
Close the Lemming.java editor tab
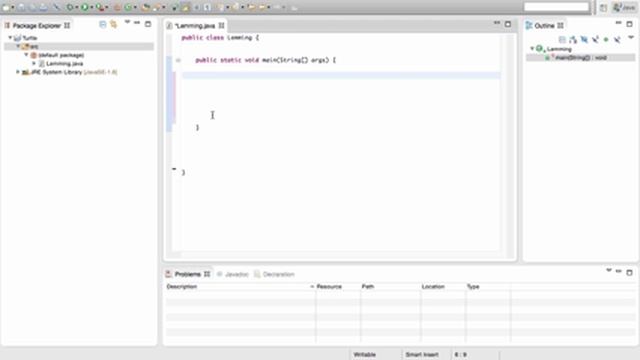point(221,25)
